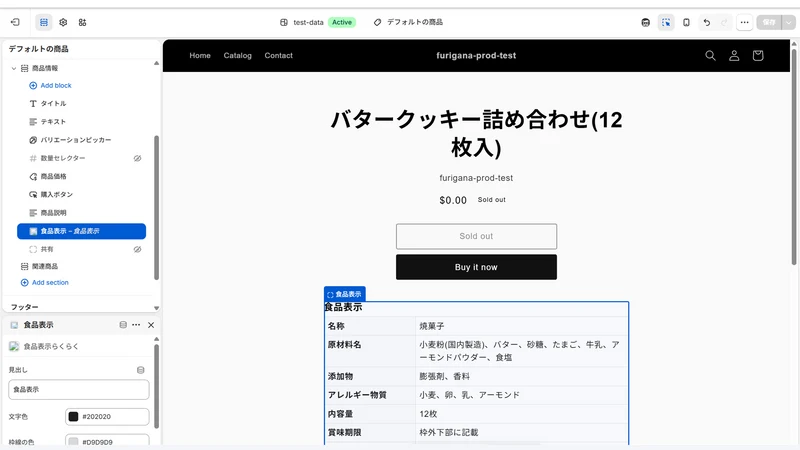The image size is (800, 450).
Task: Open the Contact menu in the preview
Action: [x=279, y=56]
